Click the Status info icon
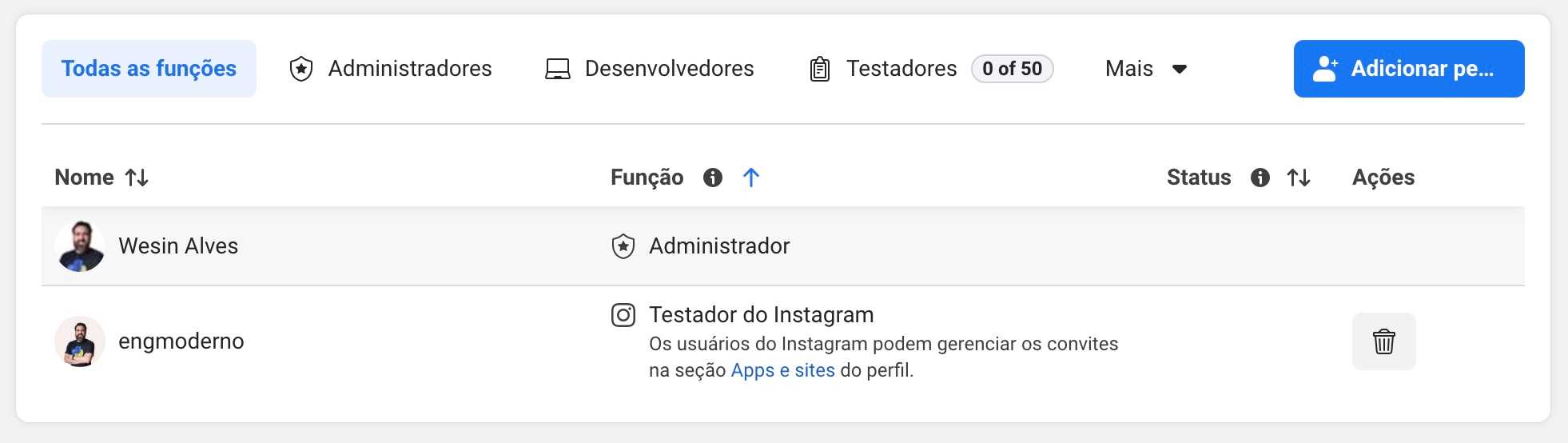The height and width of the screenshot is (443, 1568). [x=1260, y=178]
